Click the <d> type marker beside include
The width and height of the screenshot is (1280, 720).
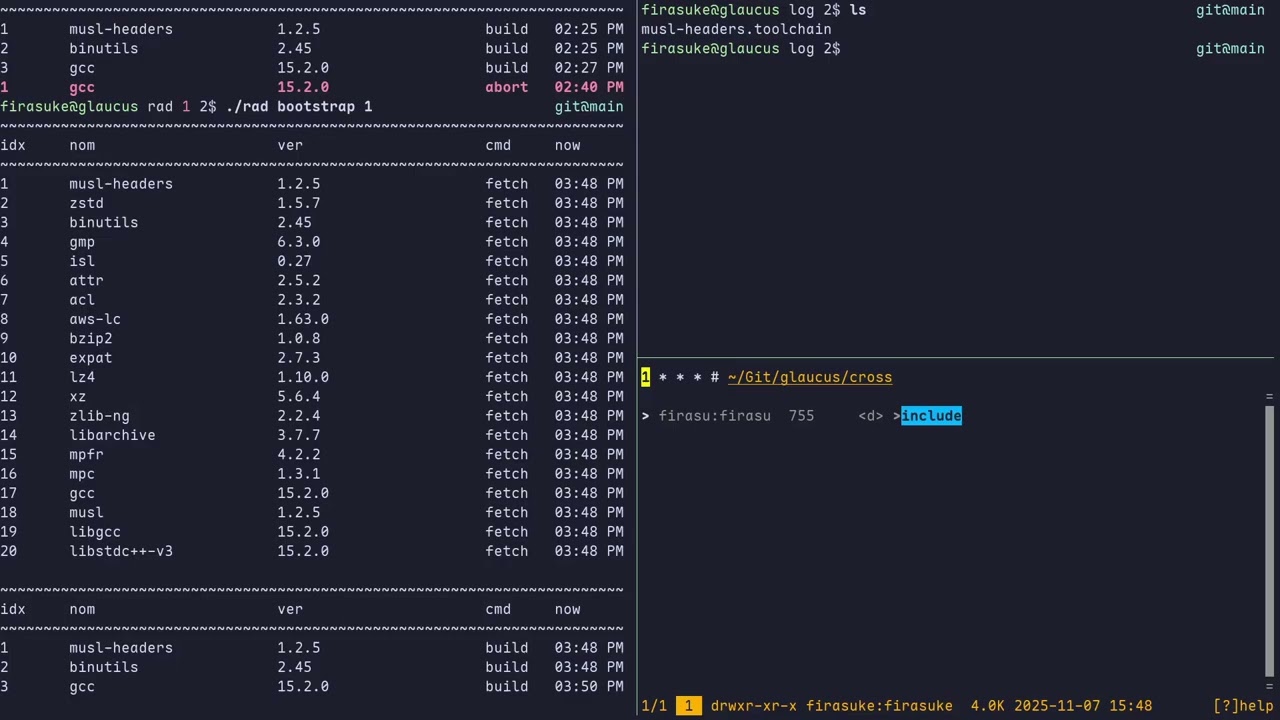coord(871,416)
